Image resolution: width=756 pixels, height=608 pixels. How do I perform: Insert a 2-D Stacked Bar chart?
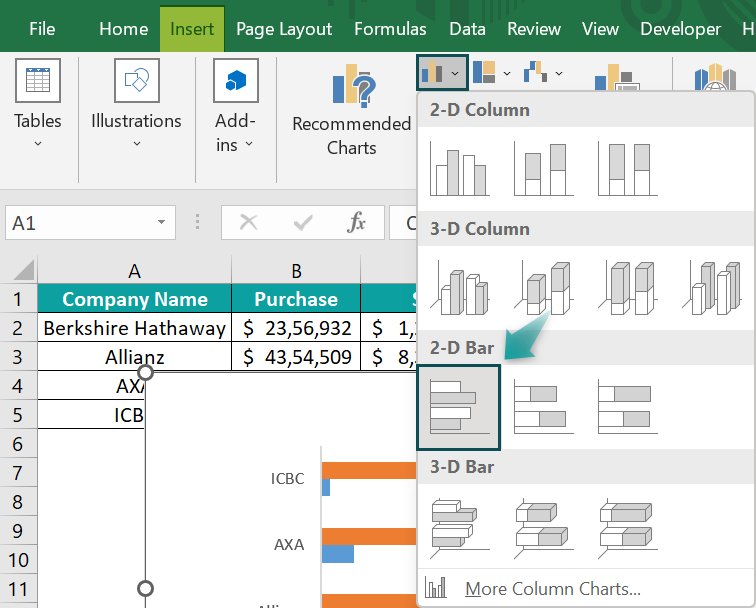(x=543, y=406)
